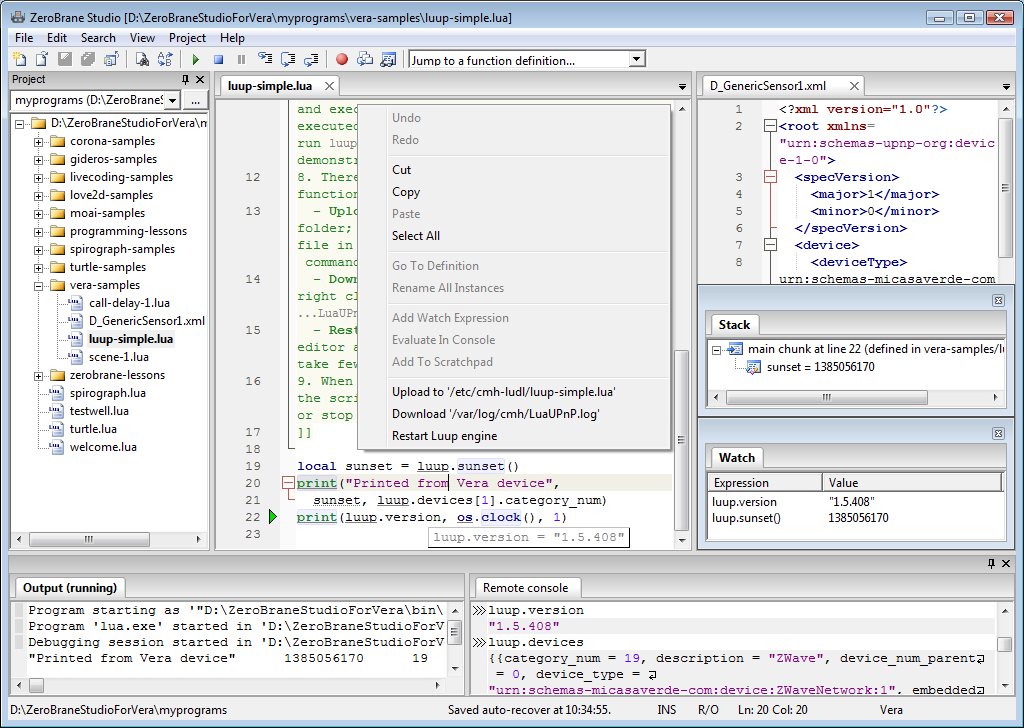This screenshot has height=728, width=1024.
Task: Expand the programming-lessons folder
Action: (39, 232)
